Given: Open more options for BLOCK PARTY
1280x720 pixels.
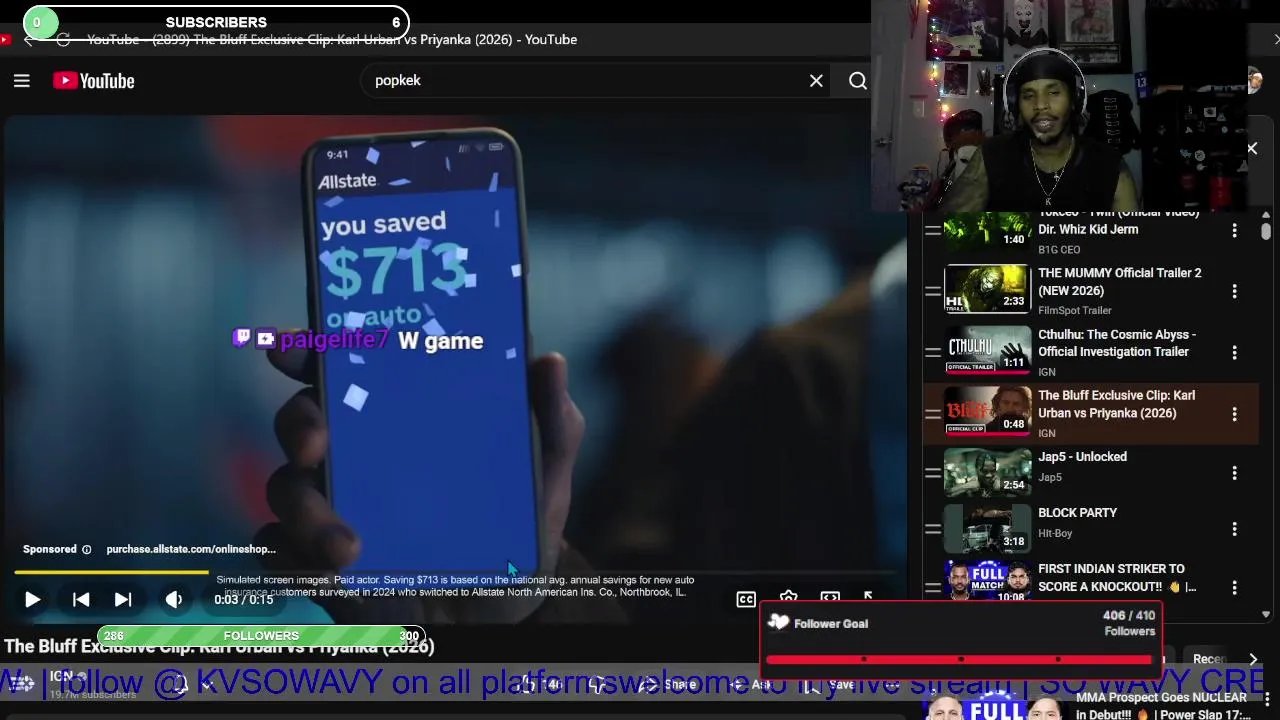Looking at the screenshot, I should pyautogui.click(x=1234, y=528).
